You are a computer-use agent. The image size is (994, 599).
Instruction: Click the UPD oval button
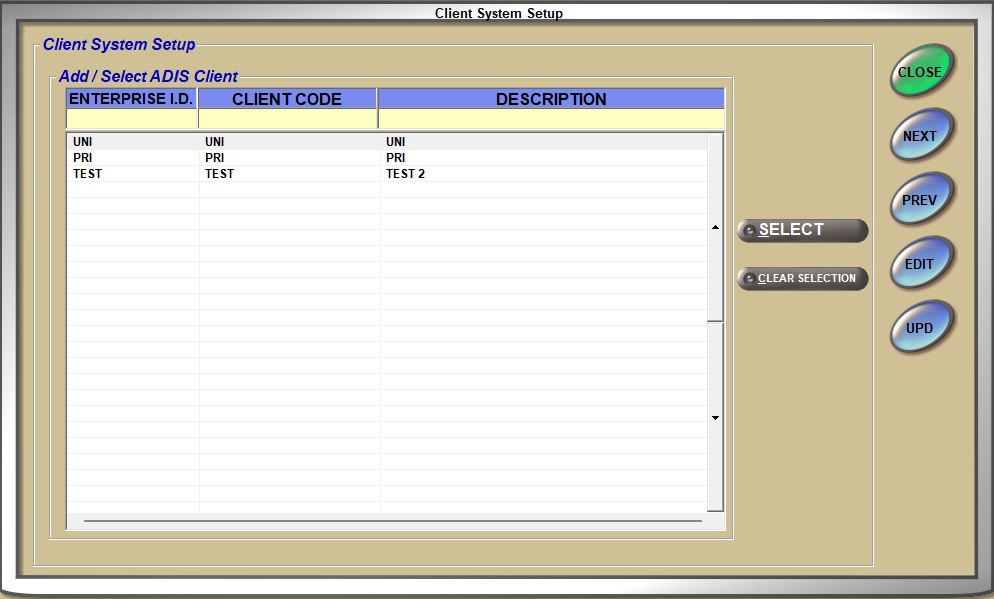(x=920, y=328)
